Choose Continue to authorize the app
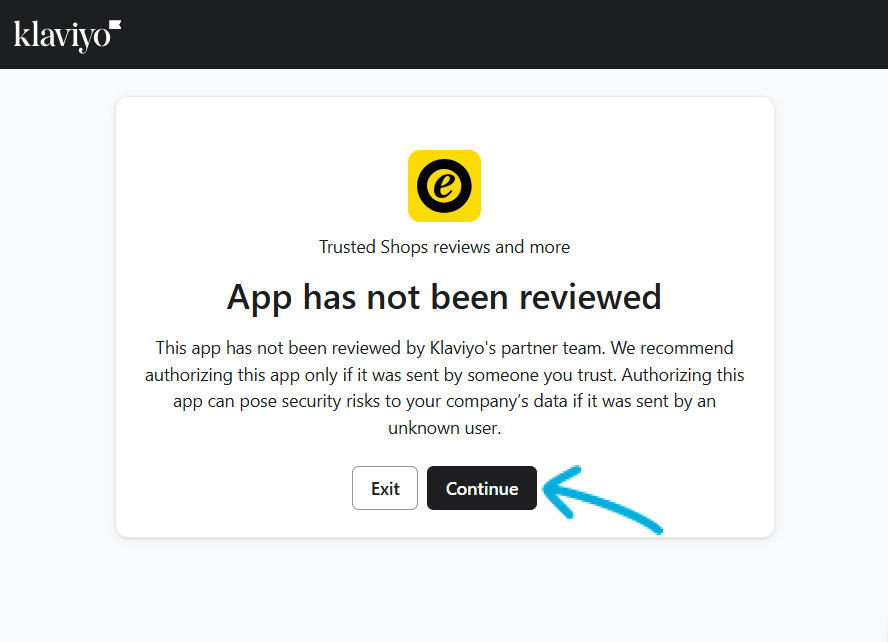 point(481,488)
